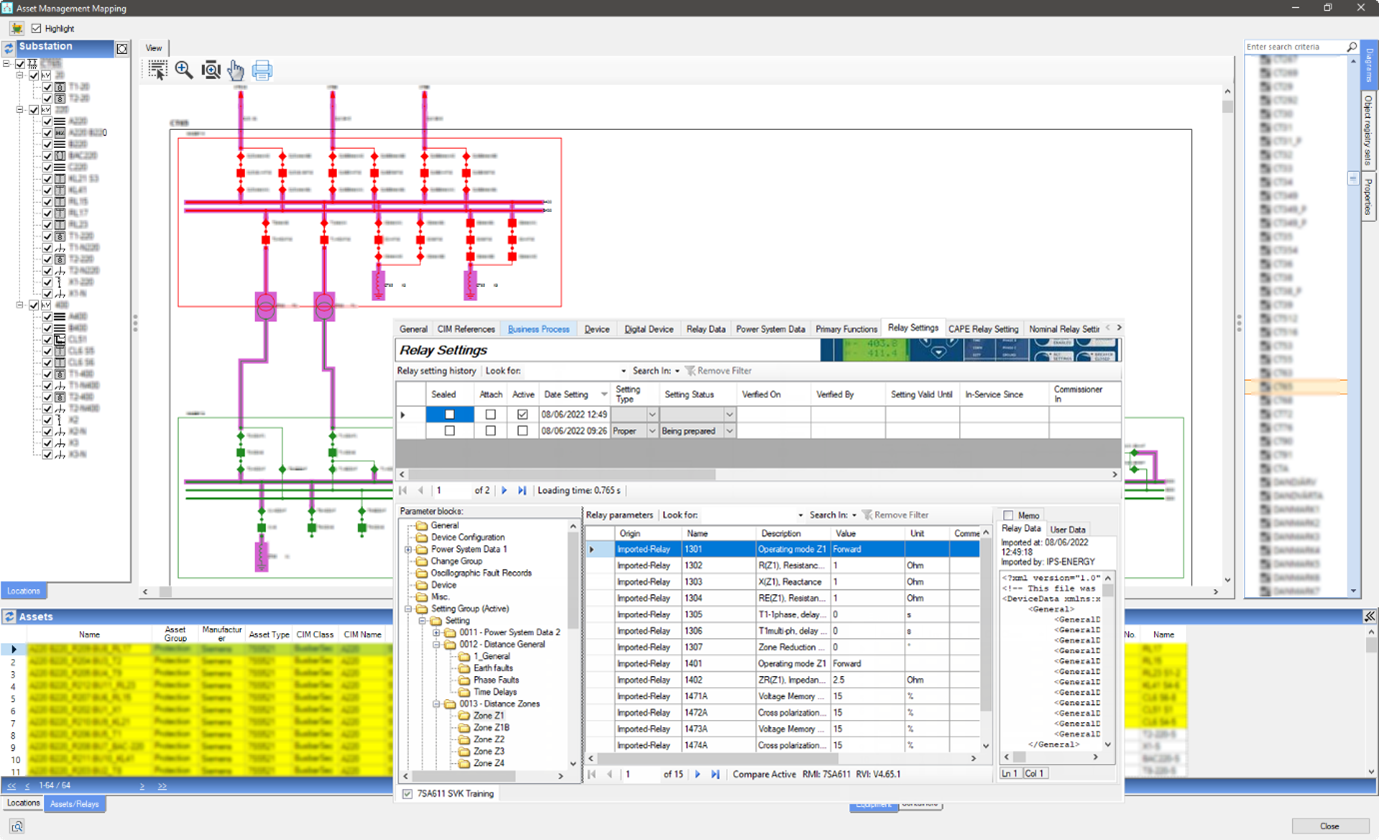
Task: Click the zoom-to-fit magnifier tool
Action: [x=210, y=70]
